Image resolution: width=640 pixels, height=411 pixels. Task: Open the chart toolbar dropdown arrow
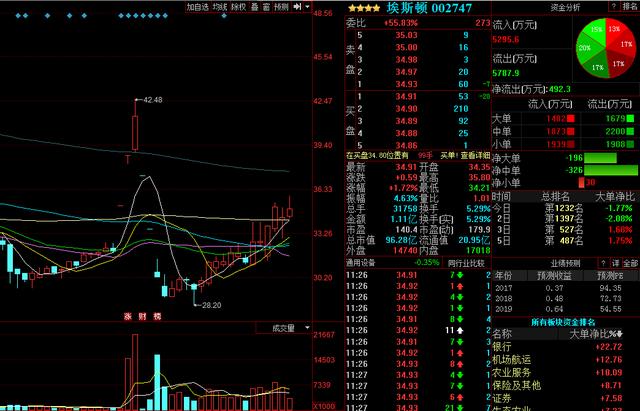pos(307,7)
